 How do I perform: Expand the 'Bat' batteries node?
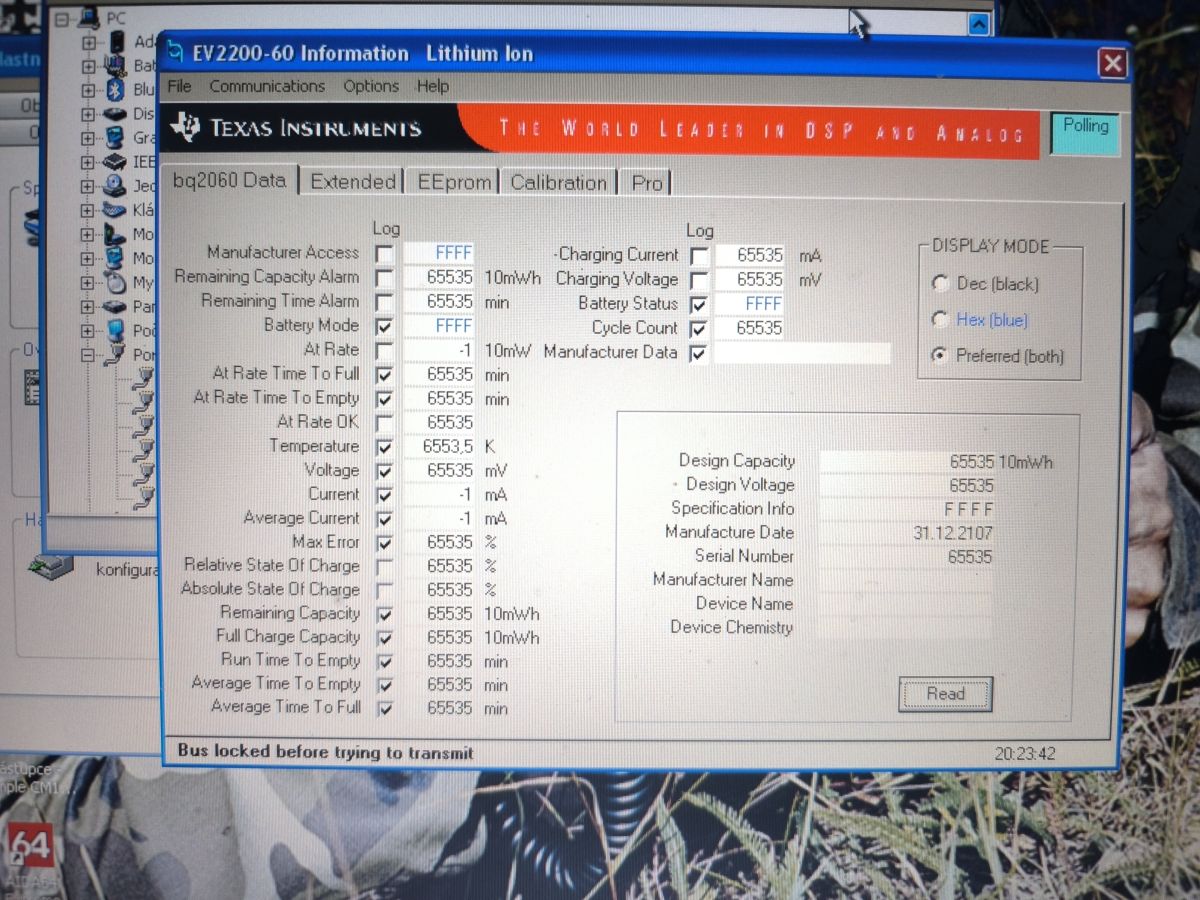[x=89, y=67]
